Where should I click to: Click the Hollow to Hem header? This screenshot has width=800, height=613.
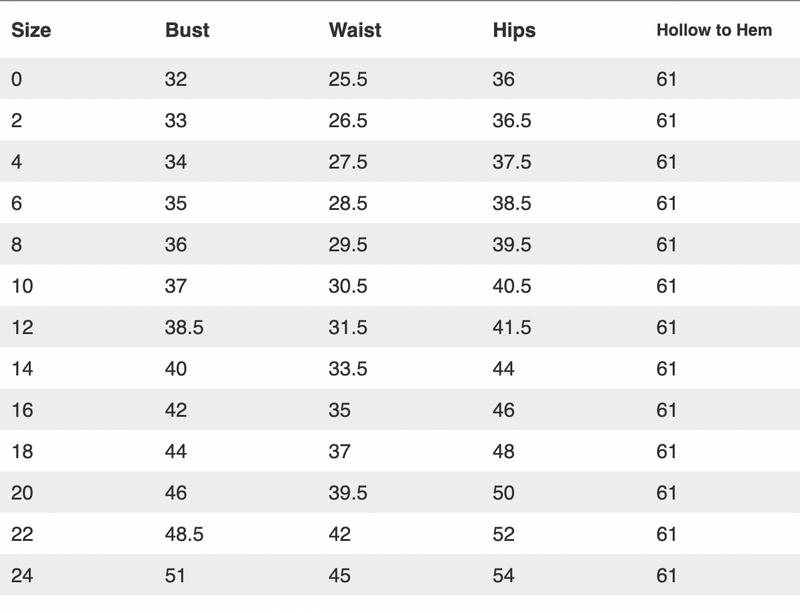point(714,30)
